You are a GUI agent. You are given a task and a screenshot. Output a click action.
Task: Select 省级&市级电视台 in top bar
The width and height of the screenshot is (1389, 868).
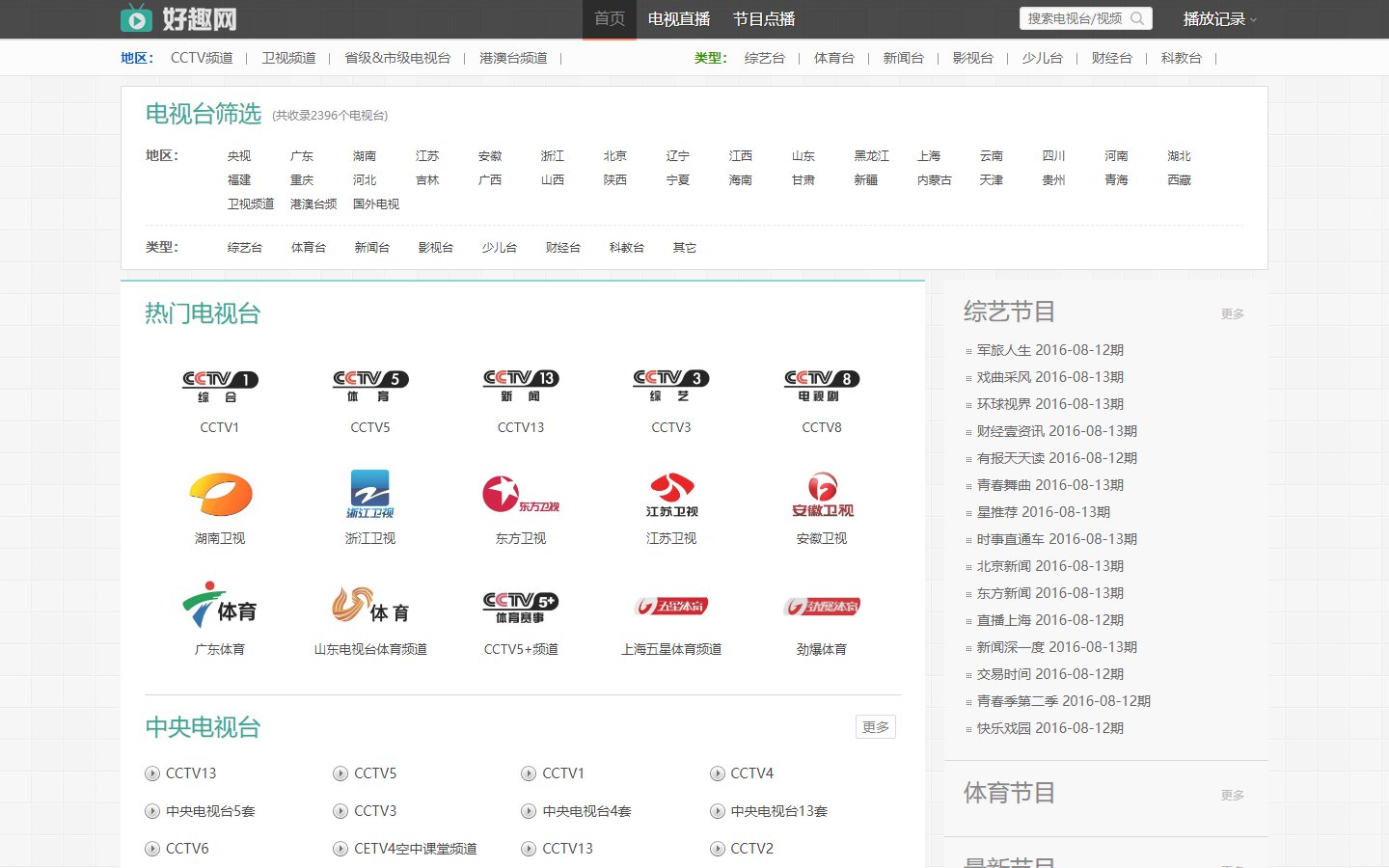397,58
